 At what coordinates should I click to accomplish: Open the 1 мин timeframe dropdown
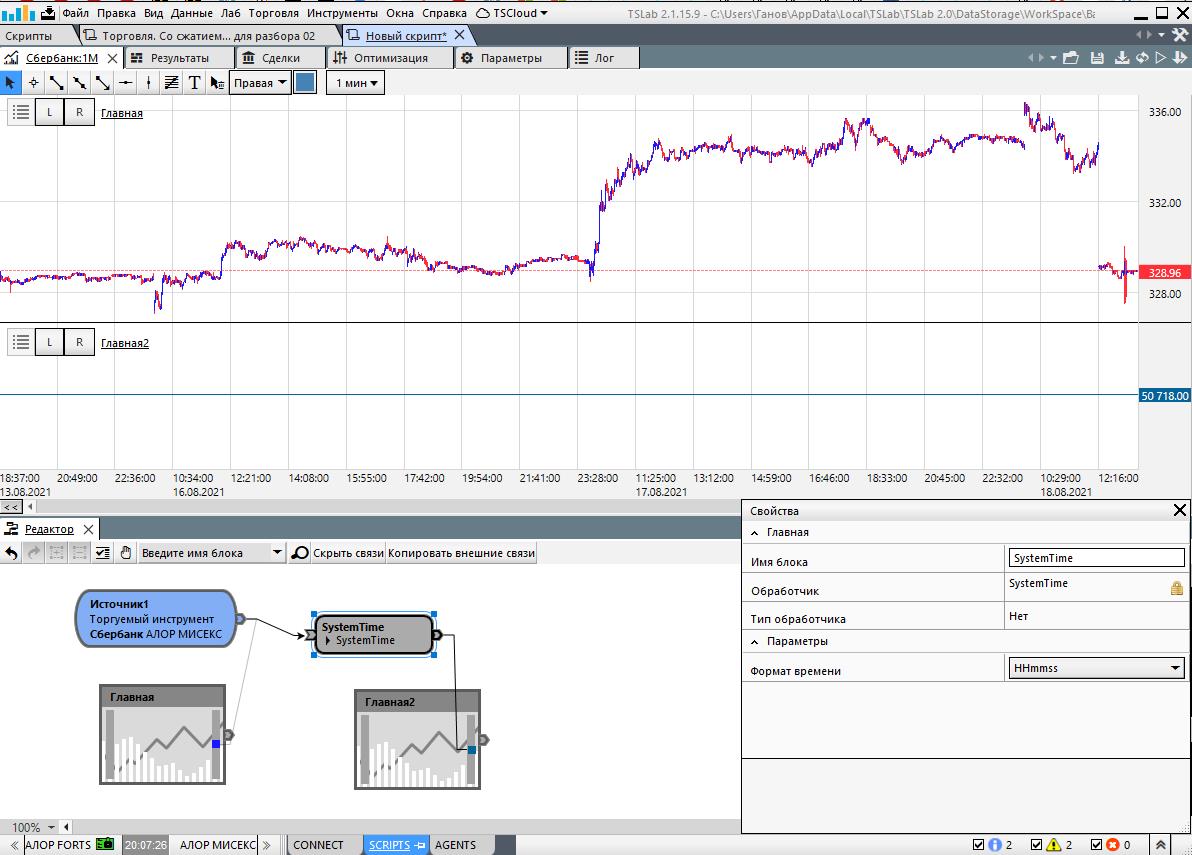357,83
